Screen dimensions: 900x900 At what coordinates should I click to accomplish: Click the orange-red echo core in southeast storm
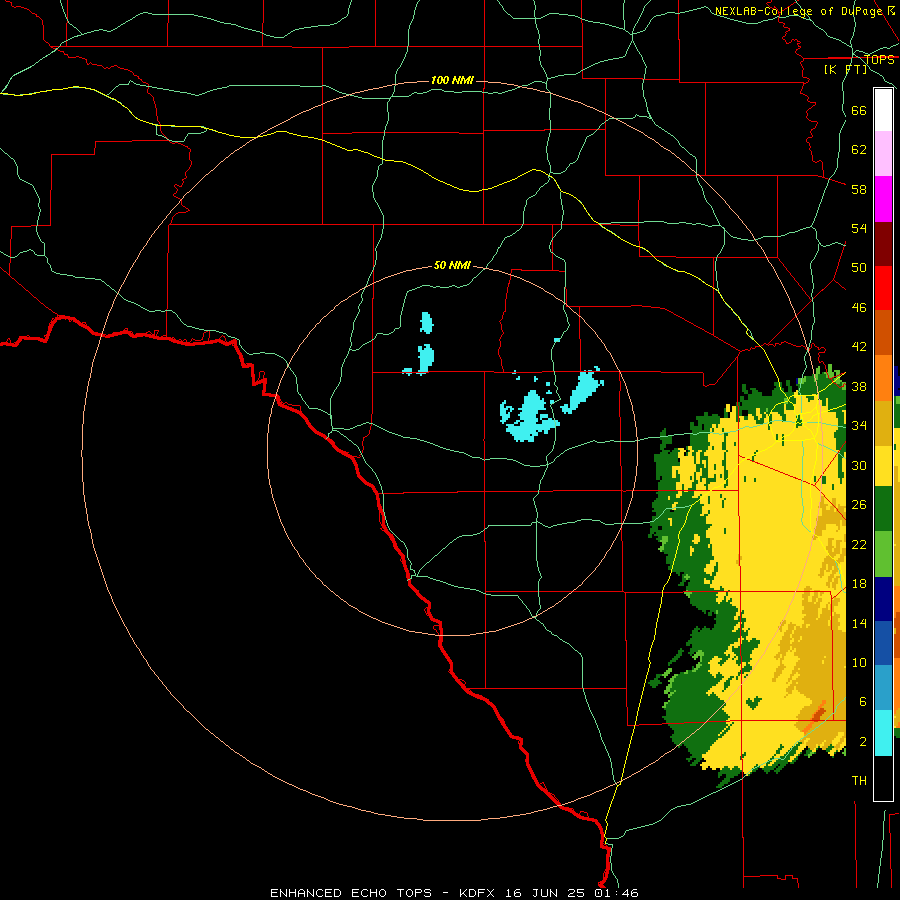pyautogui.click(x=817, y=714)
